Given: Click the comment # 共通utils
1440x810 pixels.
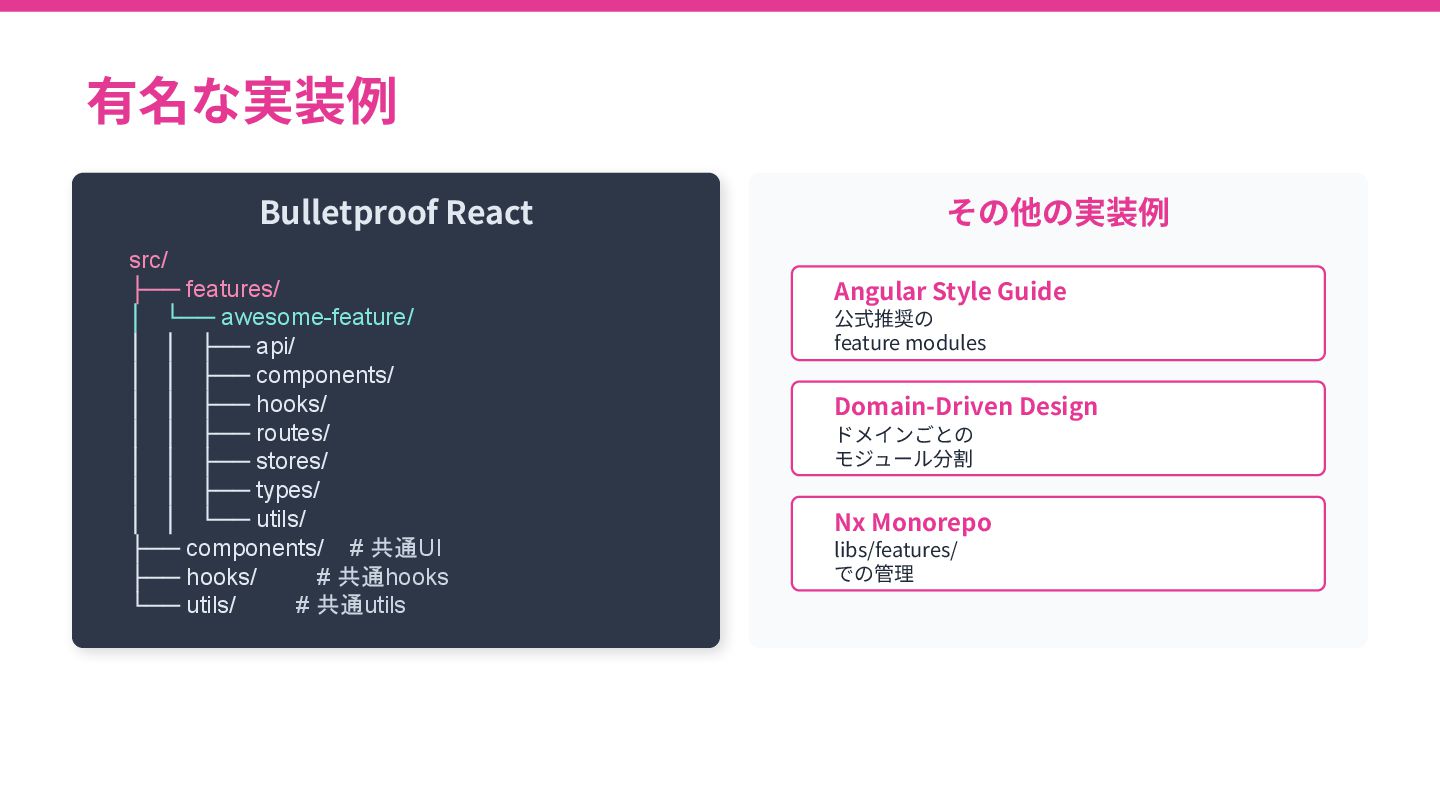Looking at the screenshot, I should click(x=350, y=605).
